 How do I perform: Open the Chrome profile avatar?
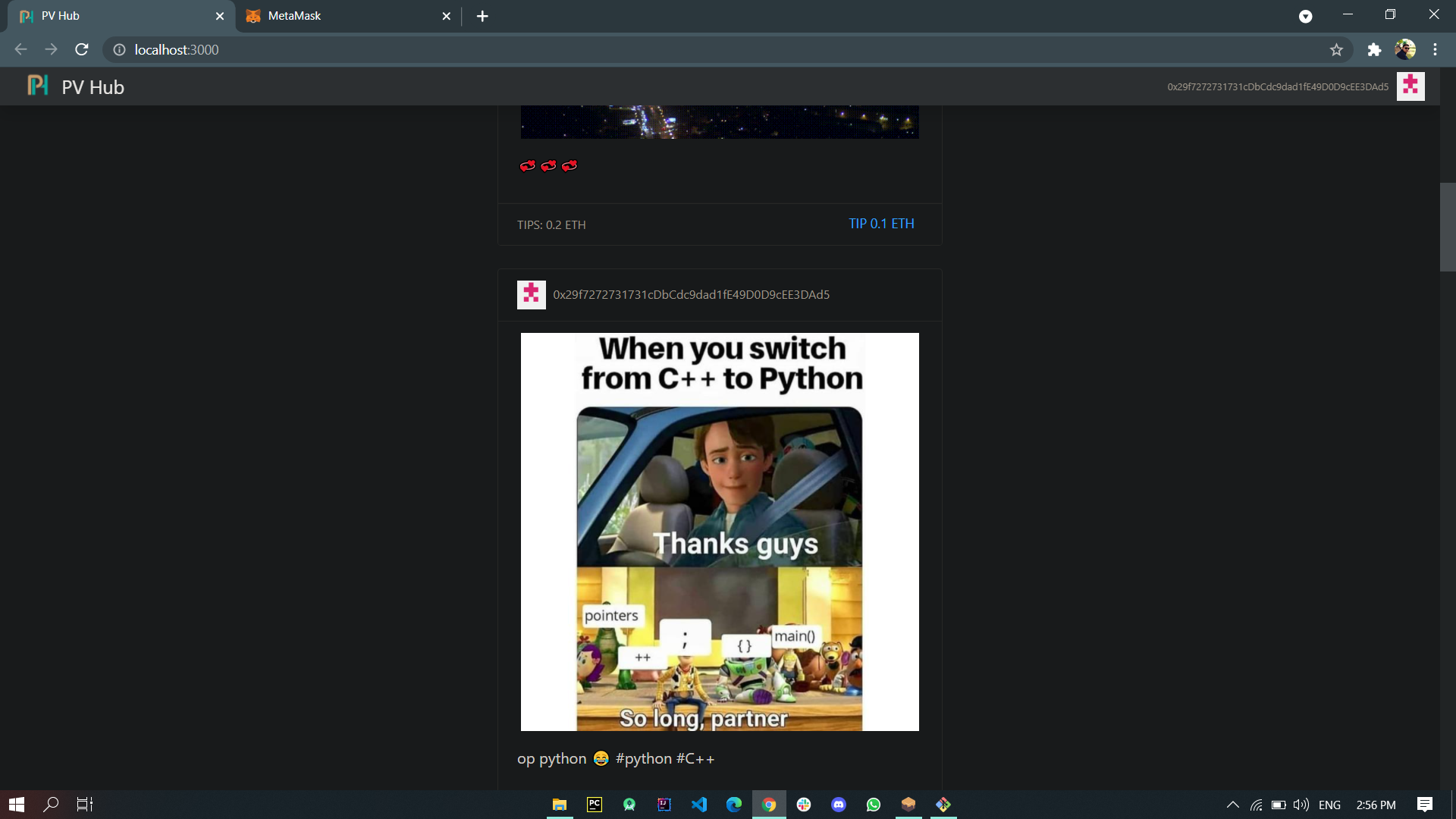(x=1405, y=50)
